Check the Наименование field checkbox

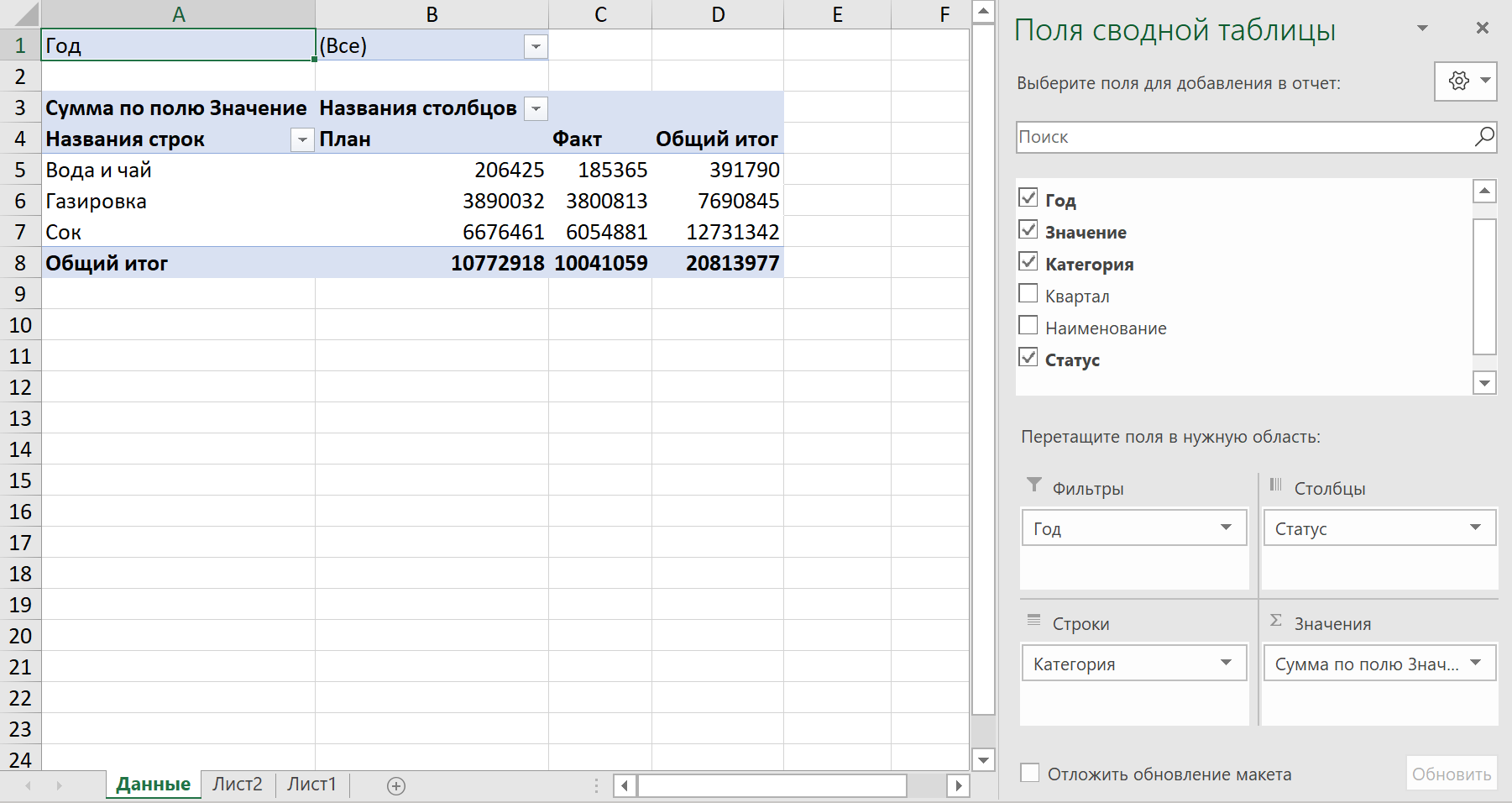point(1028,325)
